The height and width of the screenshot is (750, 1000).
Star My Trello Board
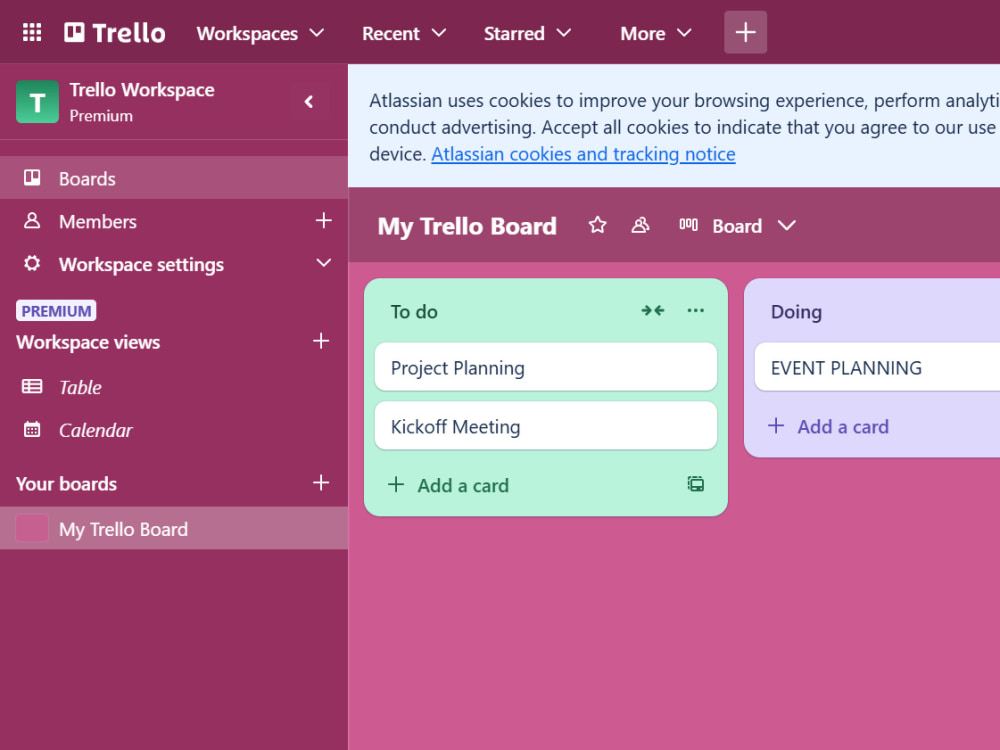coord(598,225)
